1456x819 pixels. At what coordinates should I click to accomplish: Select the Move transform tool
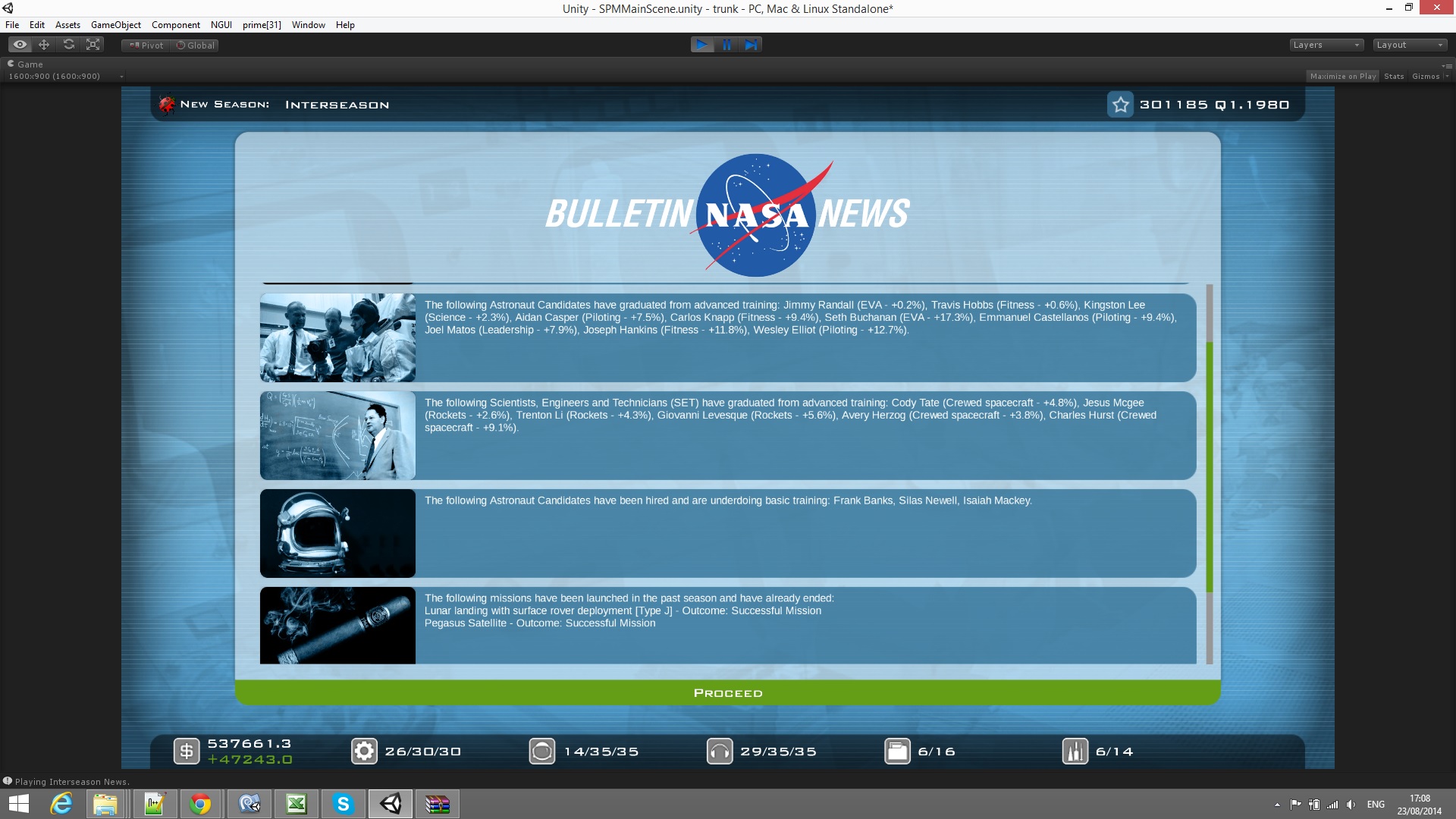pyautogui.click(x=44, y=45)
